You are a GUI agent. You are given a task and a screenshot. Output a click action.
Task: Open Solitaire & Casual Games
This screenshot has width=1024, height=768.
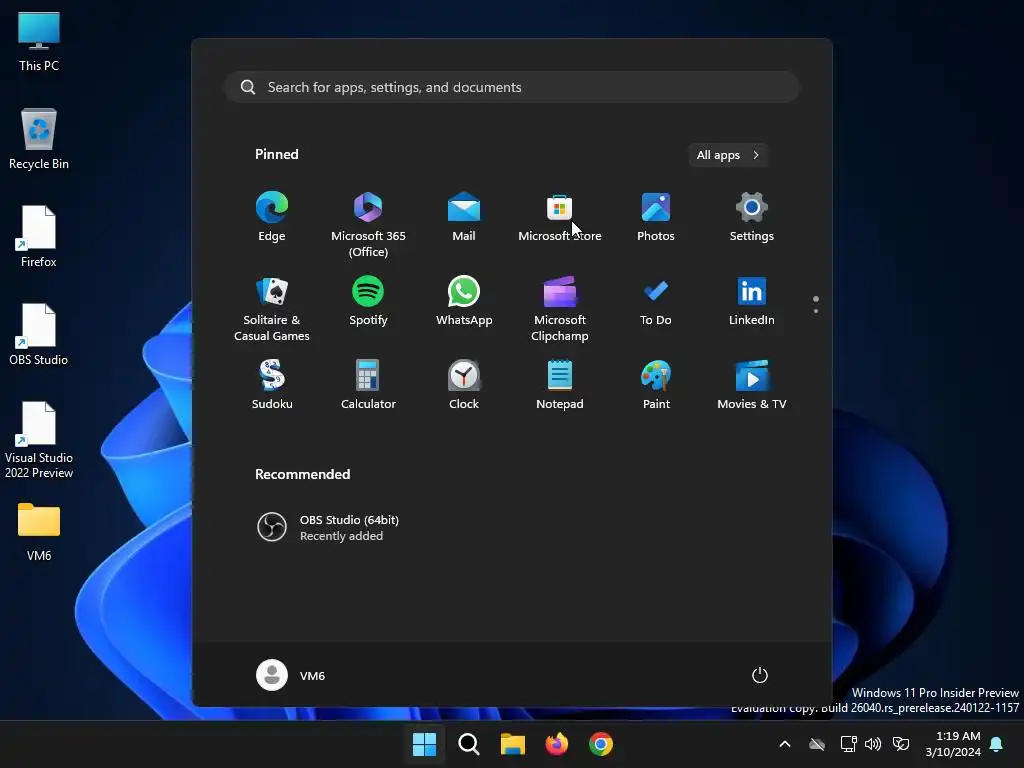tap(272, 308)
